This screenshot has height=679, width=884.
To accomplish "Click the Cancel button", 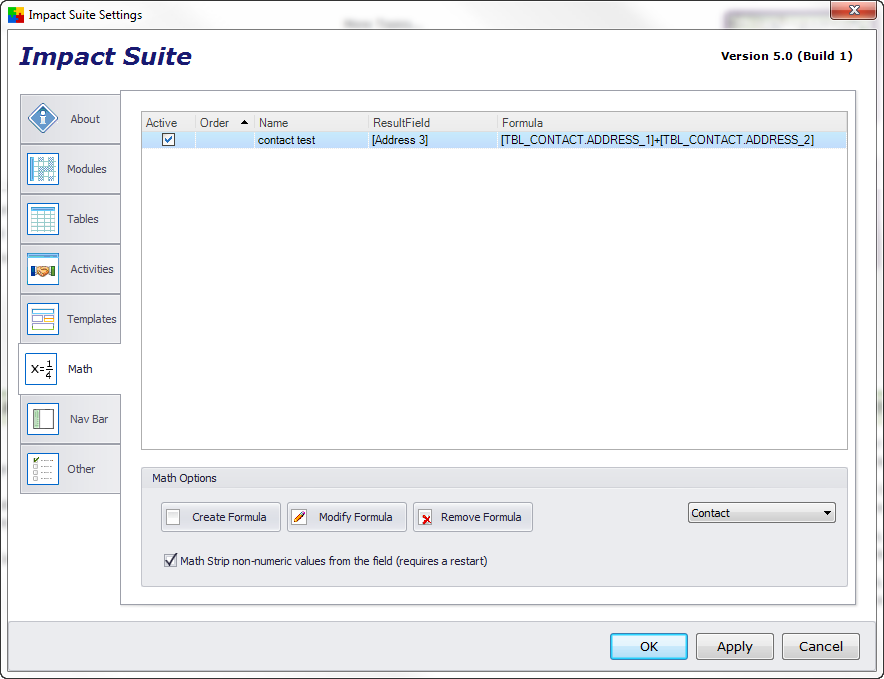I will [821, 646].
